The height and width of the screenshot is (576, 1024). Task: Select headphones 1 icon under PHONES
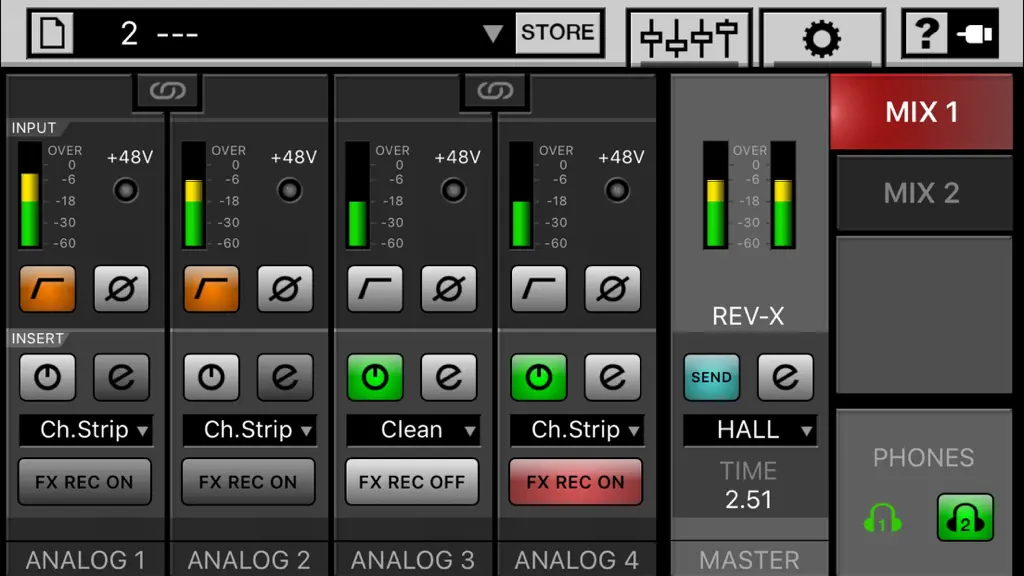point(882,518)
